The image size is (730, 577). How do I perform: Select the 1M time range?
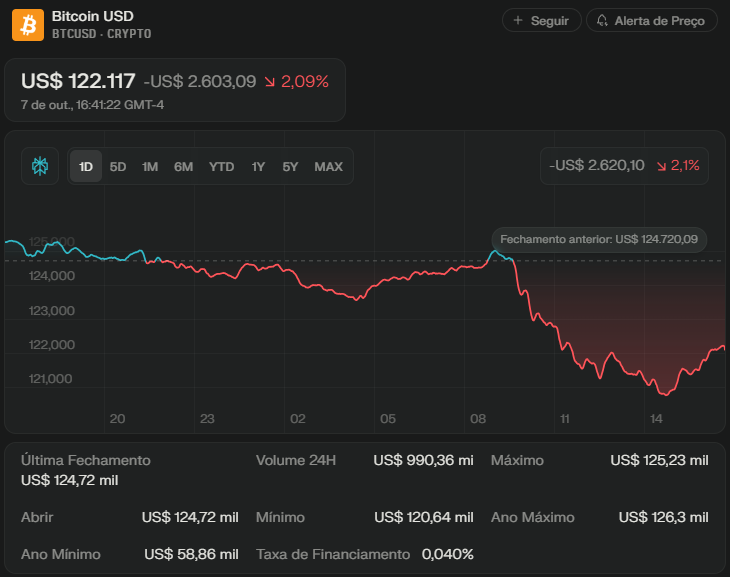(150, 167)
